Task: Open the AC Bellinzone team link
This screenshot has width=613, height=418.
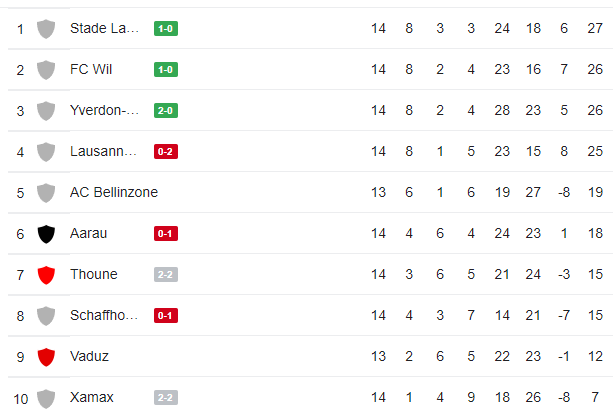Action: click(x=113, y=192)
